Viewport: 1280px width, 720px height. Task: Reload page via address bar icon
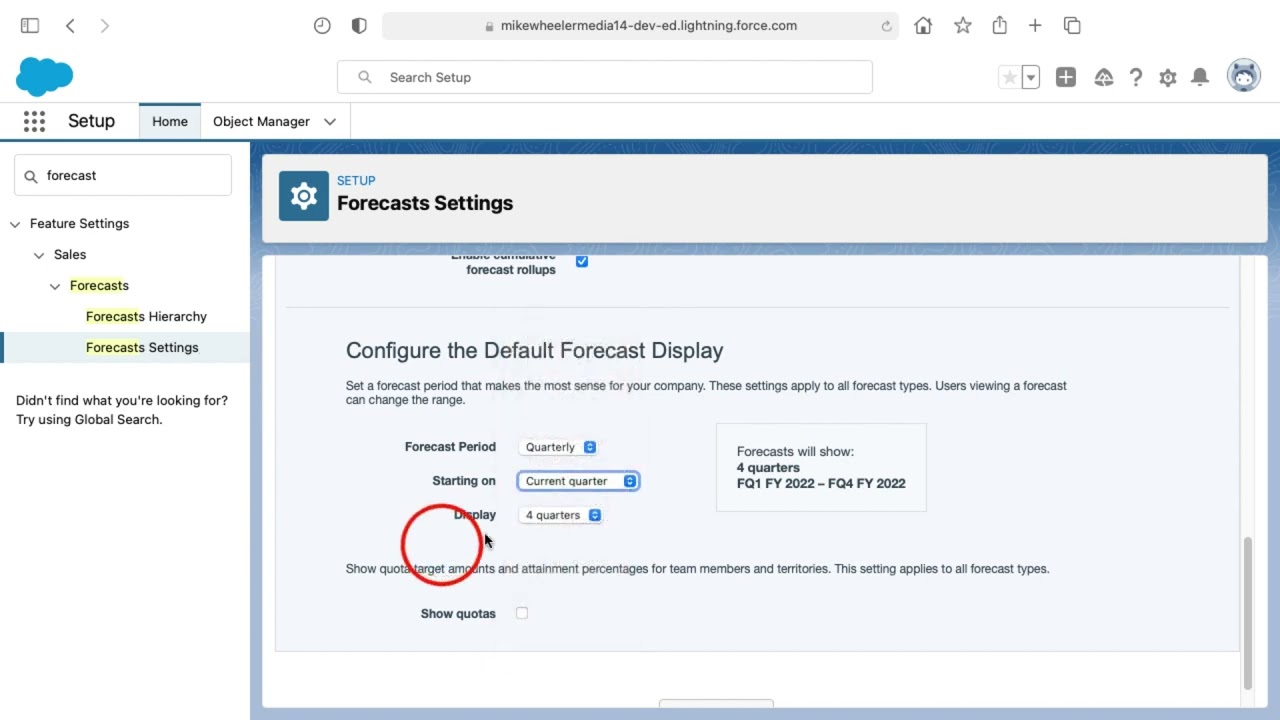(x=886, y=26)
